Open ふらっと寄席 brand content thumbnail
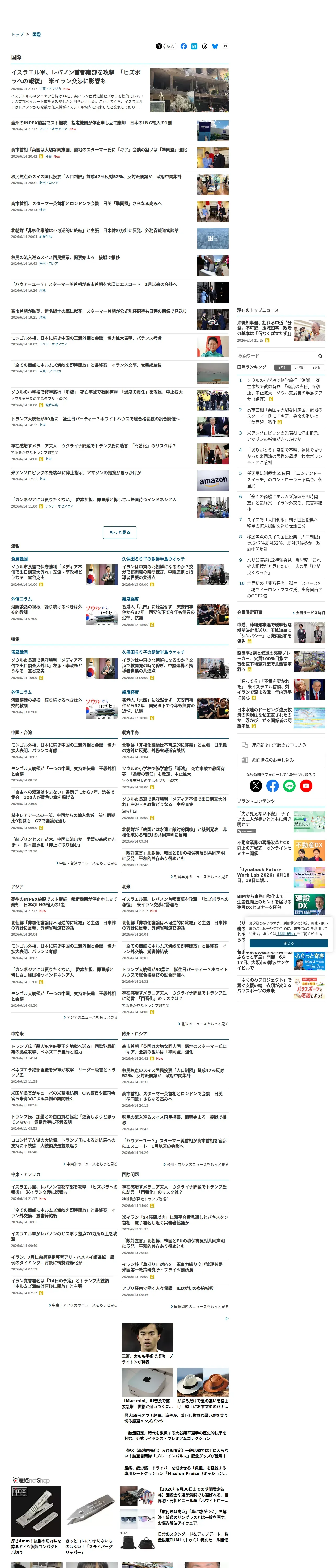 (309, 961)
